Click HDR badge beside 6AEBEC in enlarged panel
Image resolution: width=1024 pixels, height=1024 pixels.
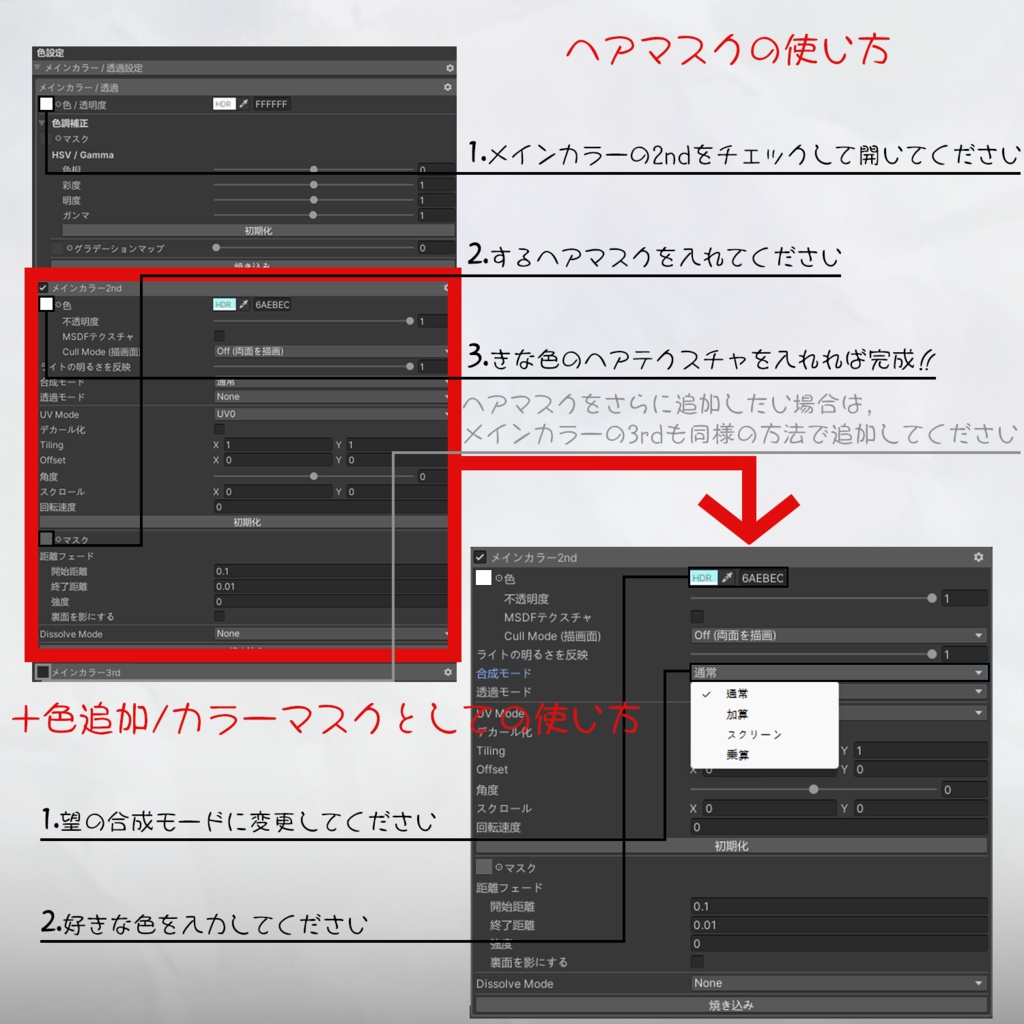pos(702,578)
